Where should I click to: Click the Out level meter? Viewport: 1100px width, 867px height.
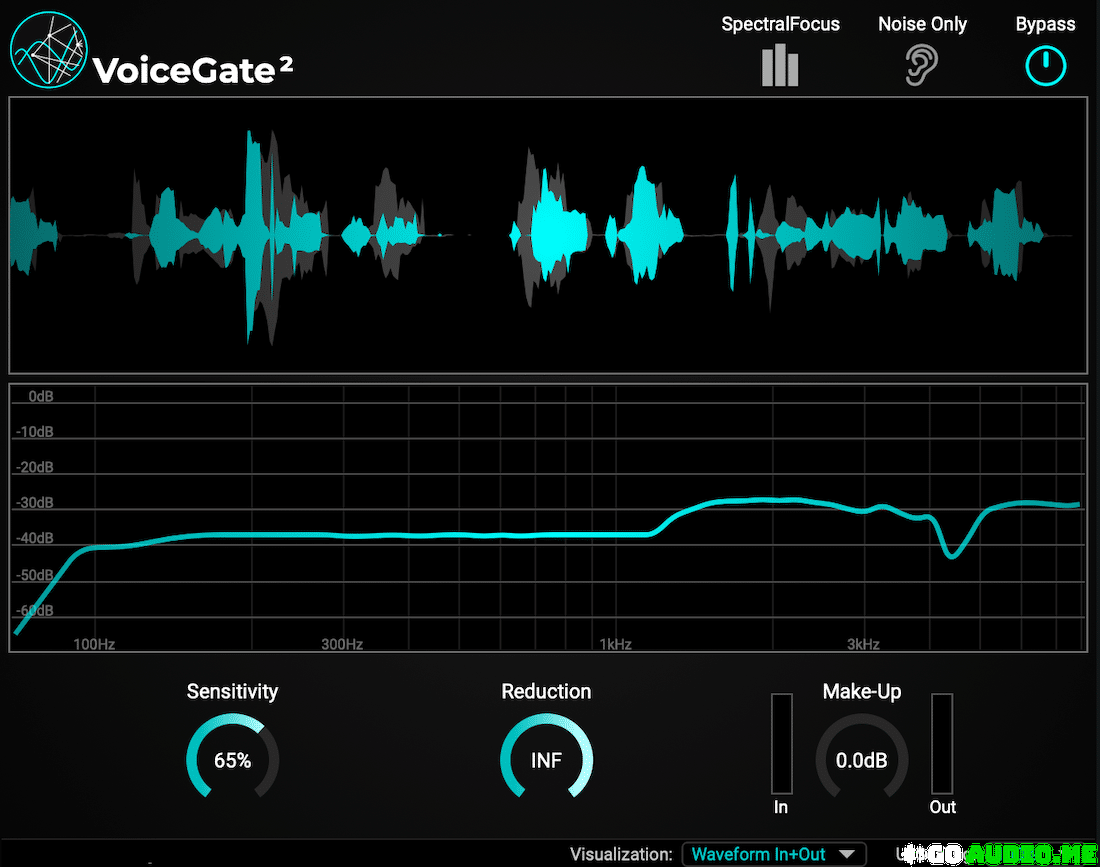[x=941, y=744]
